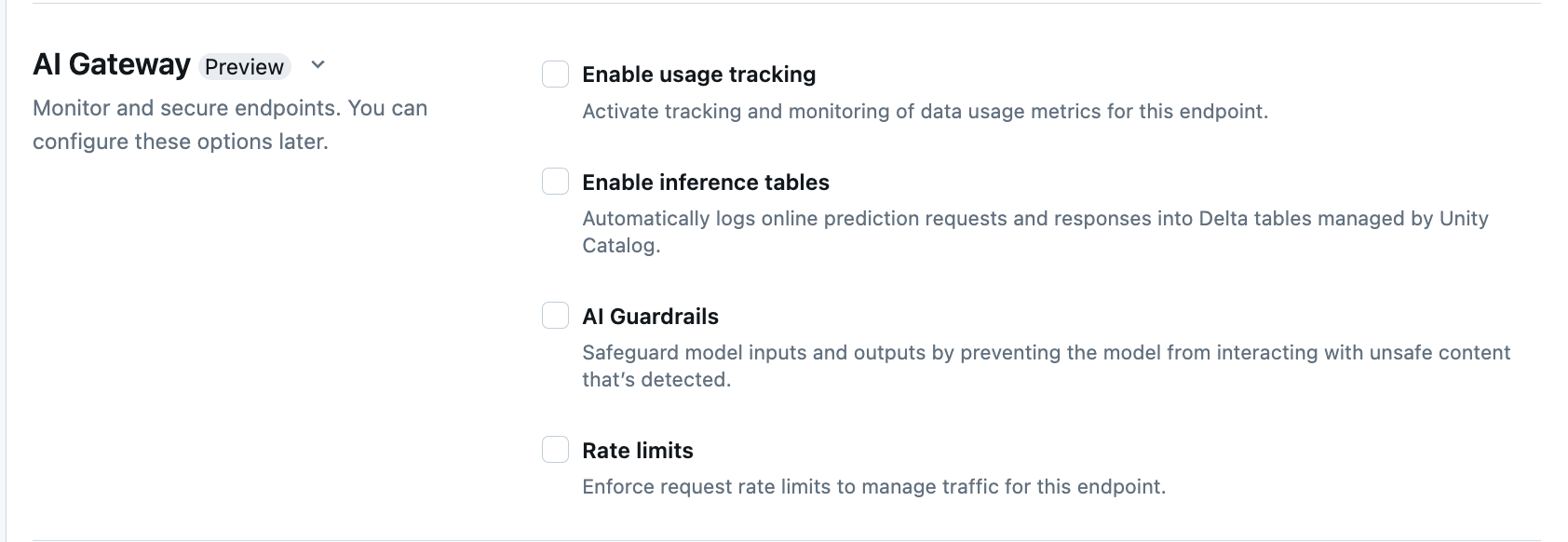
Task: Enable the Rate limits checkbox
Action: pos(555,450)
